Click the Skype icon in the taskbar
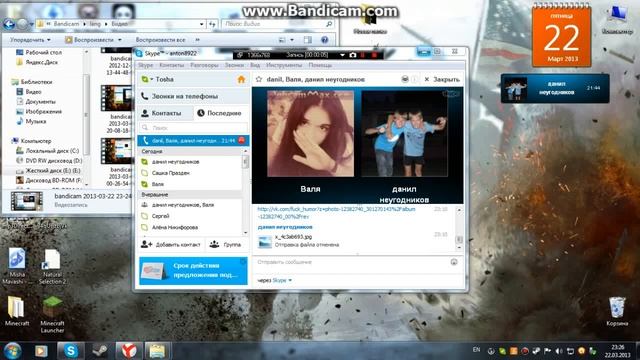Image resolution: width=640 pixels, height=360 pixels. [71, 351]
